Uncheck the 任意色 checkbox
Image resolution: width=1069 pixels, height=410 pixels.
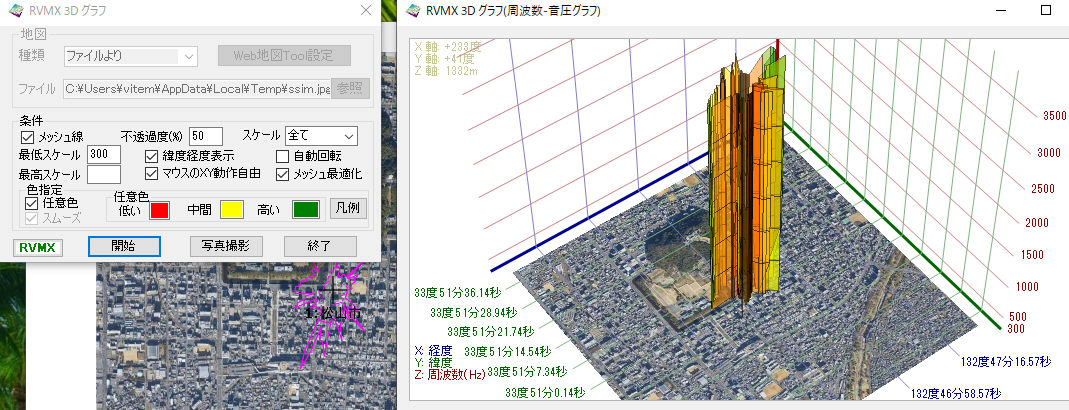point(32,203)
